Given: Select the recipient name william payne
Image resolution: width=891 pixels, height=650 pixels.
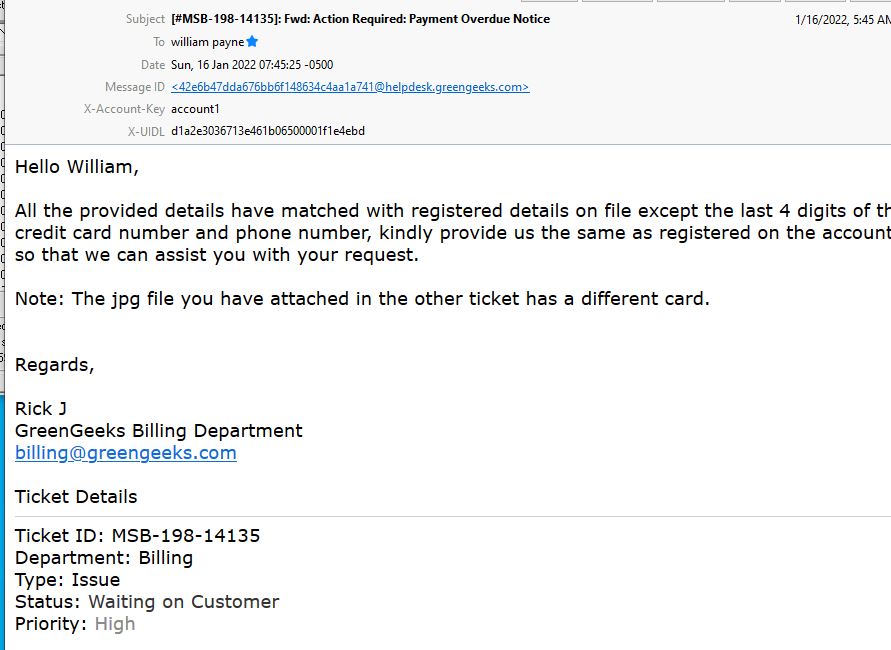Looking at the screenshot, I should point(207,42).
